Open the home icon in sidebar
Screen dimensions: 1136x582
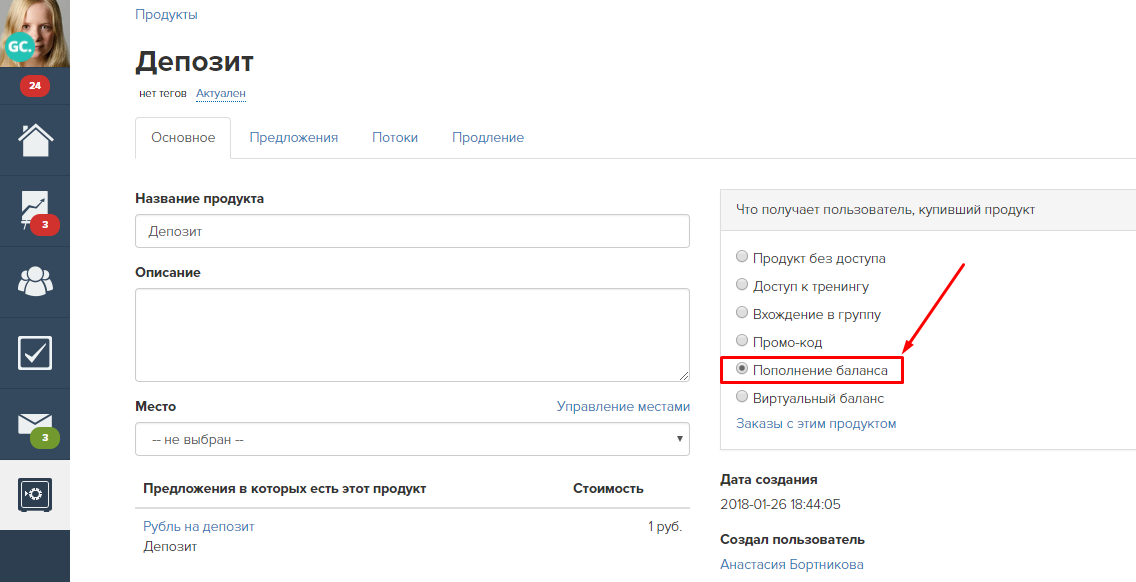coord(35,140)
